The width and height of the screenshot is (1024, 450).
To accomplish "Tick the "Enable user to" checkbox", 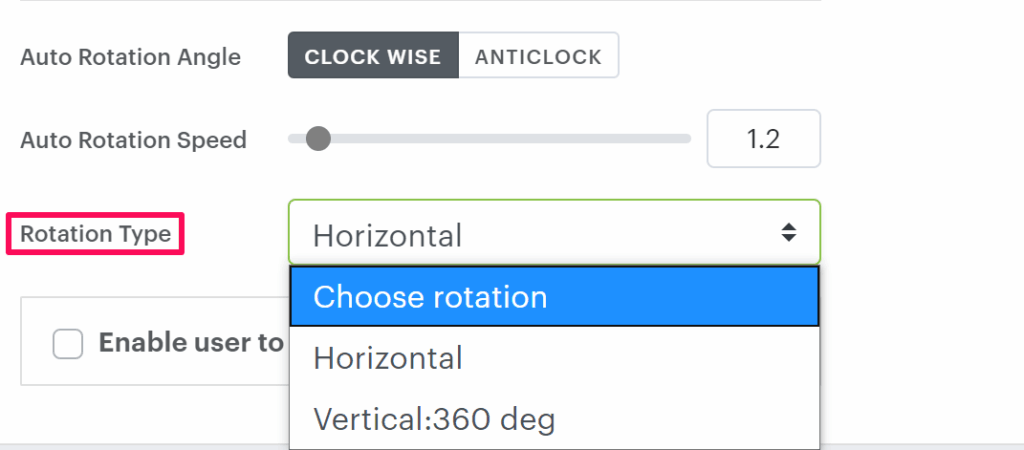I will (x=68, y=344).
